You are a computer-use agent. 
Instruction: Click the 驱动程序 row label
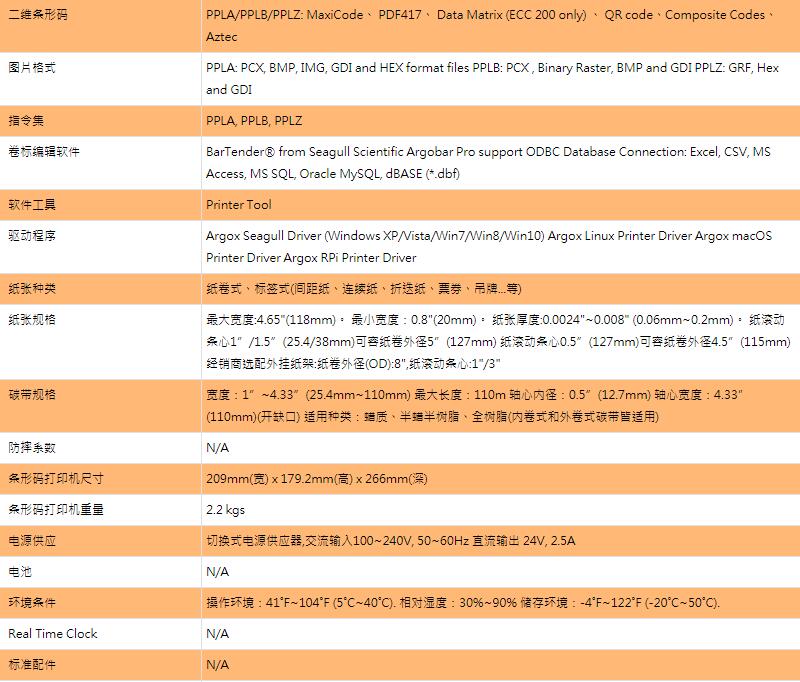click(32, 236)
